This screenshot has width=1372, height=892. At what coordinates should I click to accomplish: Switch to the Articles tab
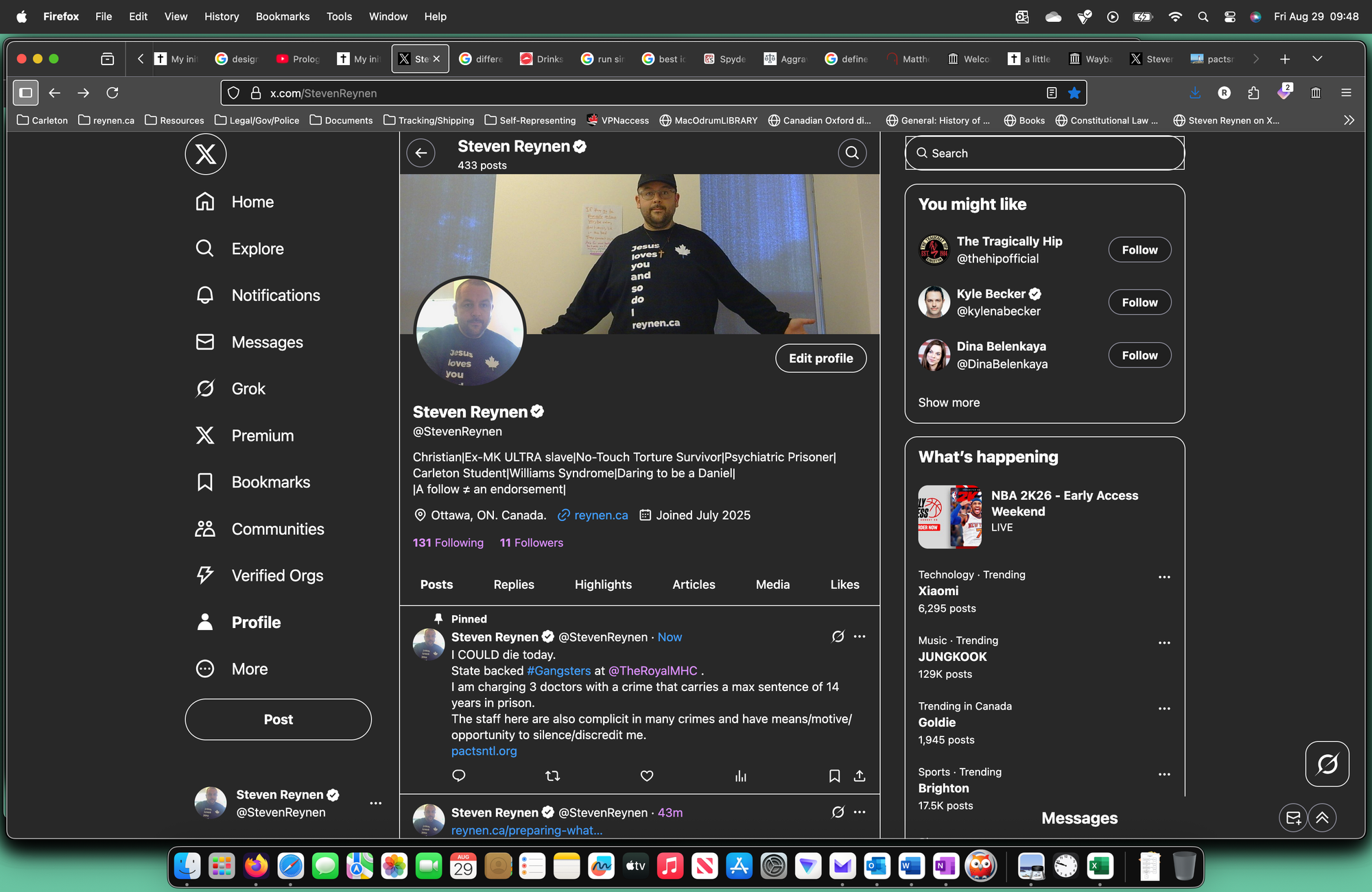tap(694, 584)
